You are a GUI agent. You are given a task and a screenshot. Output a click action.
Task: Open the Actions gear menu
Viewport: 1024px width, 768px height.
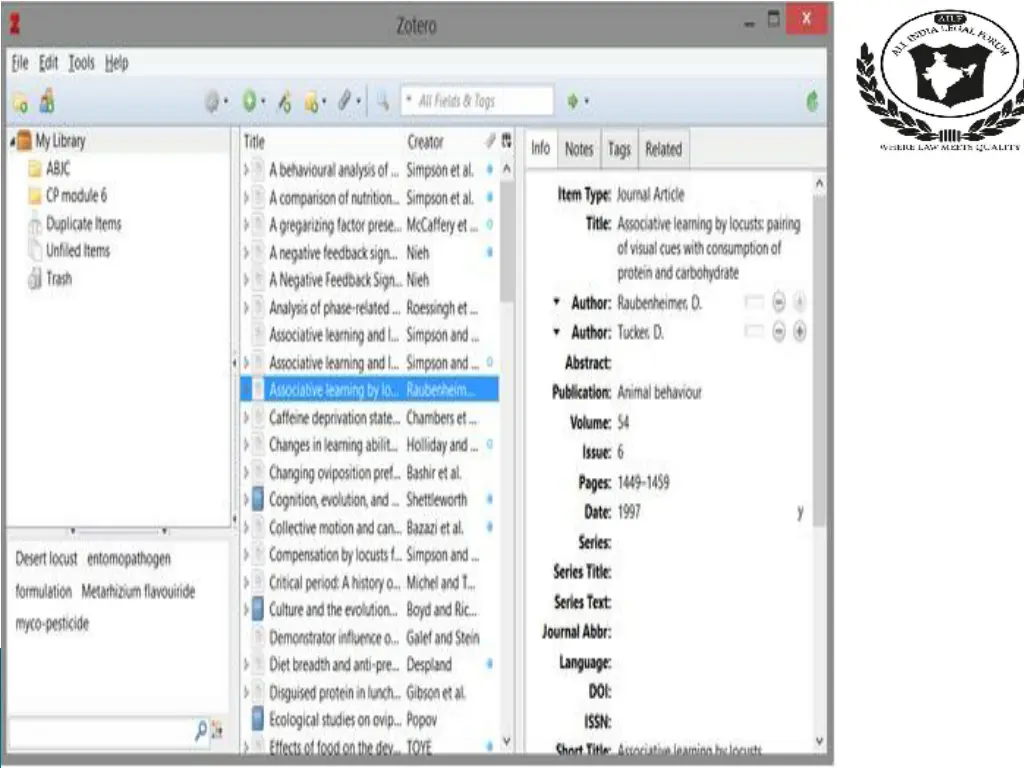(x=212, y=101)
